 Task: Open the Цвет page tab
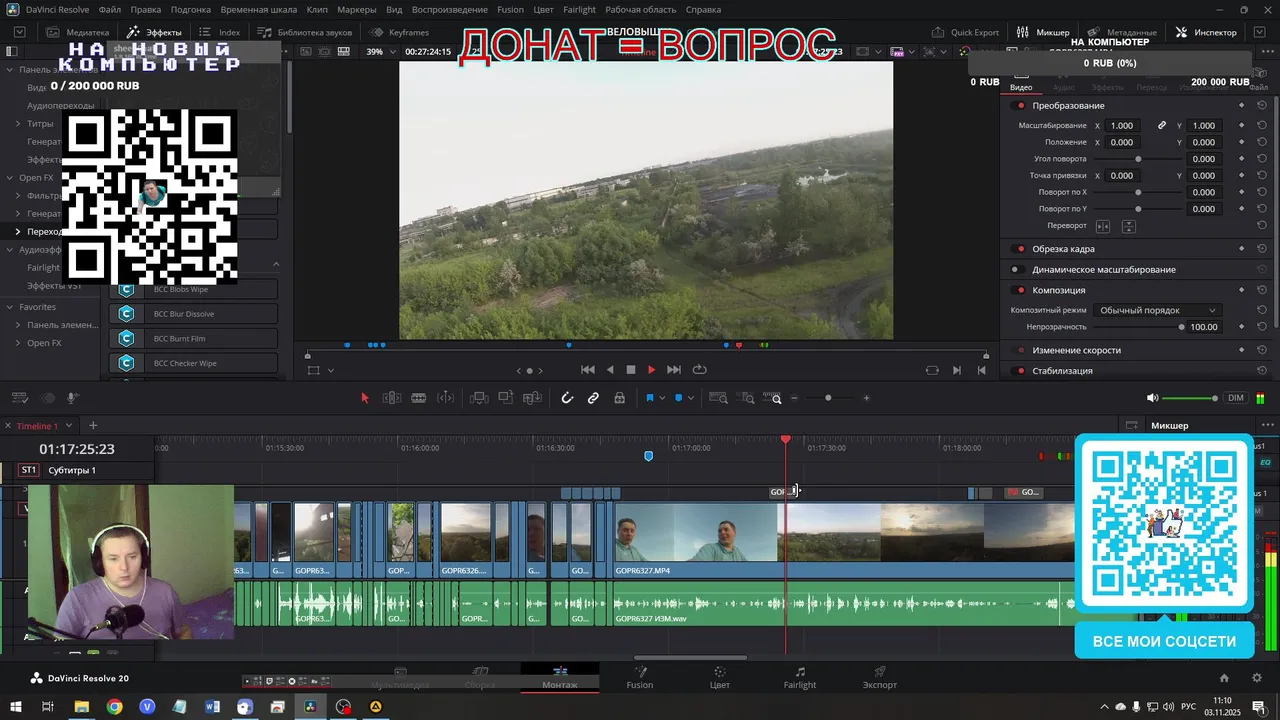pos(719,678)
